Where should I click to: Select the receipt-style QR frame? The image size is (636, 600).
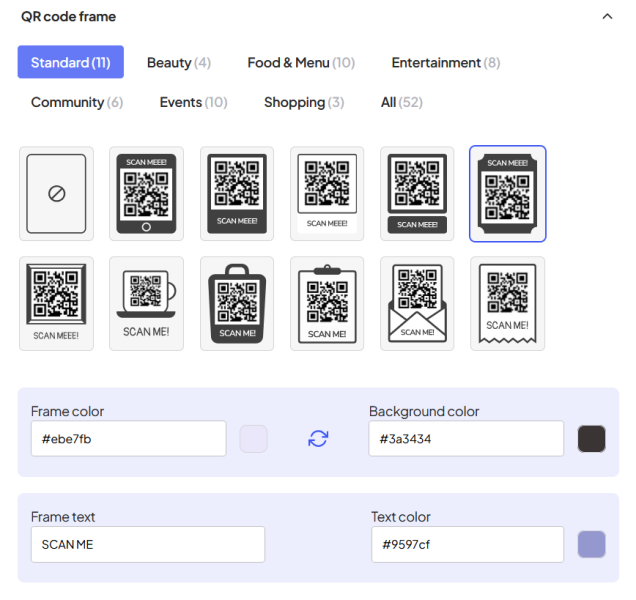(x=507, y=303)
